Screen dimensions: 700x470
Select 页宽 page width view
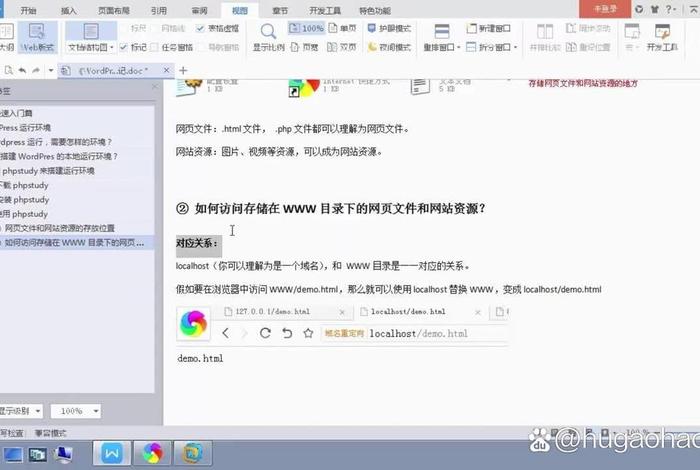coord(304,47)
